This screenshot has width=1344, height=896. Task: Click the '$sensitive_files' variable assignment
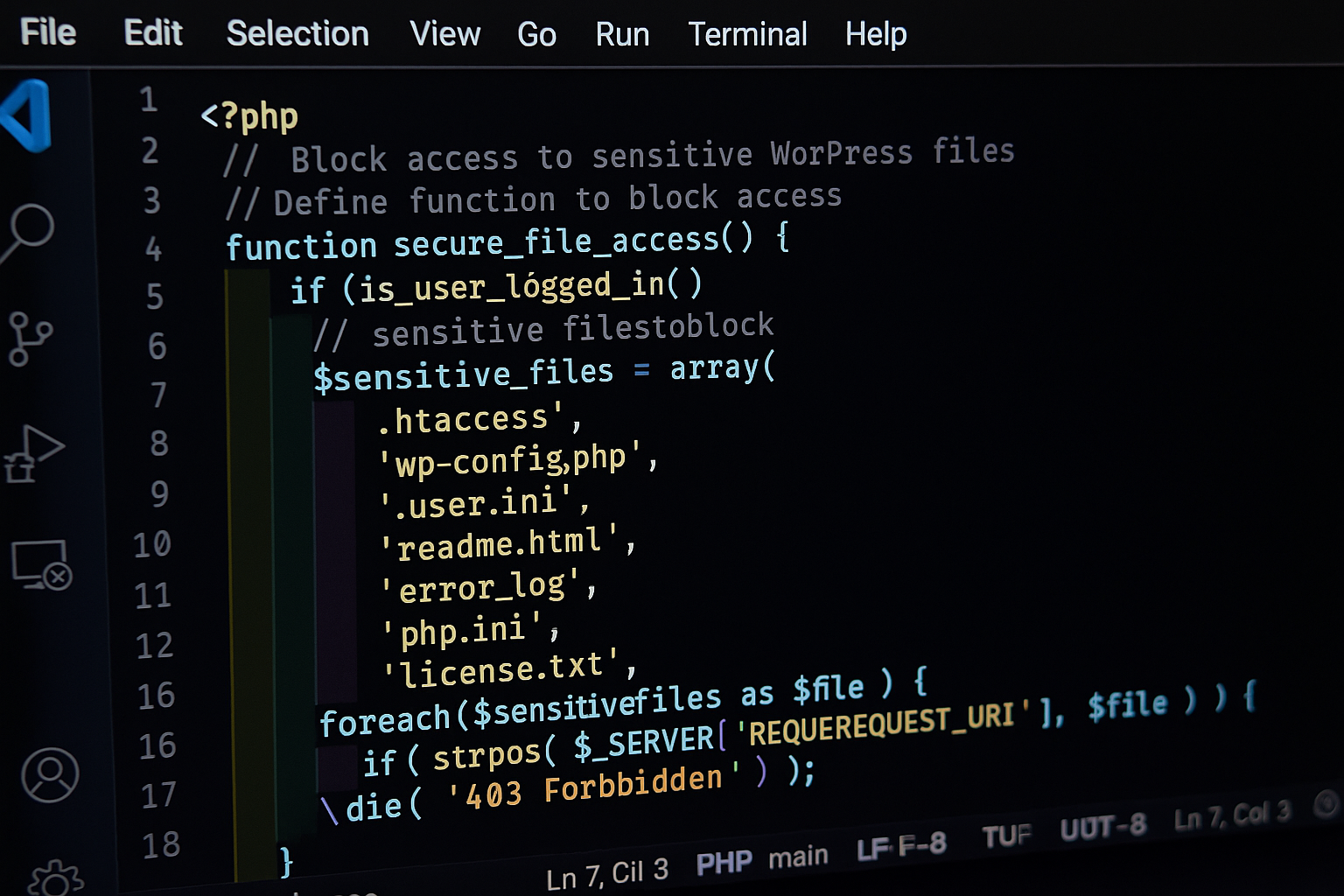(x=464, y=374)
